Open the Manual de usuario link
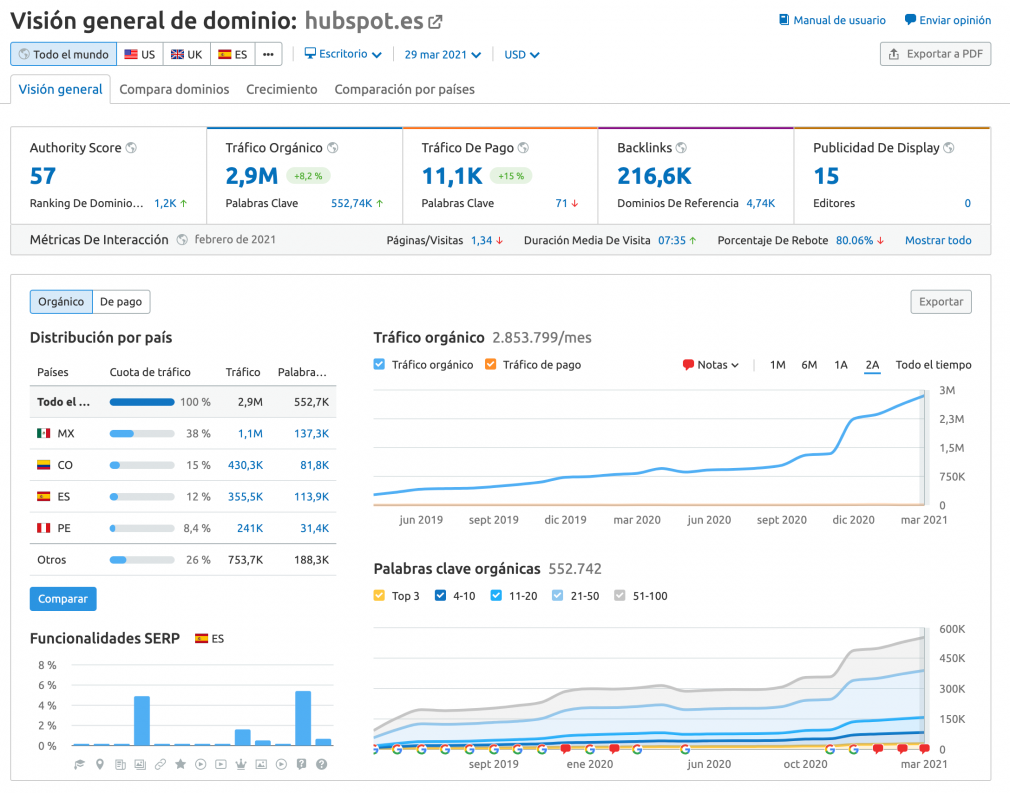This screenshot has width=1010, height=793. [x=832, y=20]
